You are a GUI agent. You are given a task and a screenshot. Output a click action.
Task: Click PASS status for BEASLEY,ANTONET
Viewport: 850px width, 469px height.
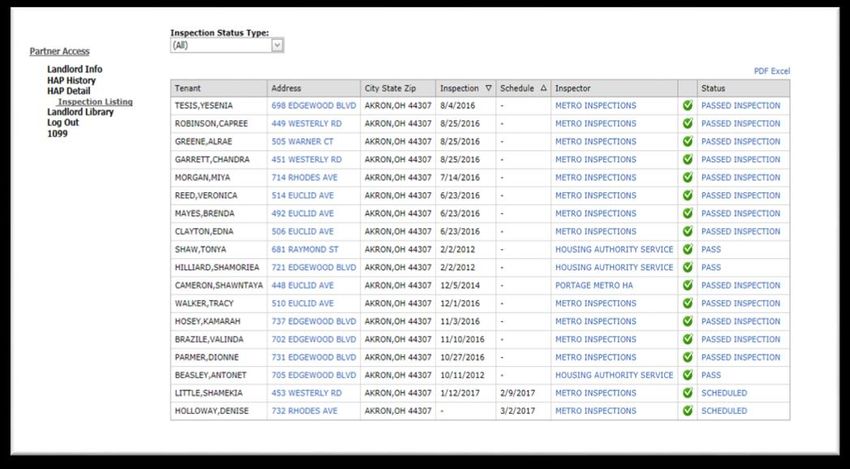[x=711, y=375]
